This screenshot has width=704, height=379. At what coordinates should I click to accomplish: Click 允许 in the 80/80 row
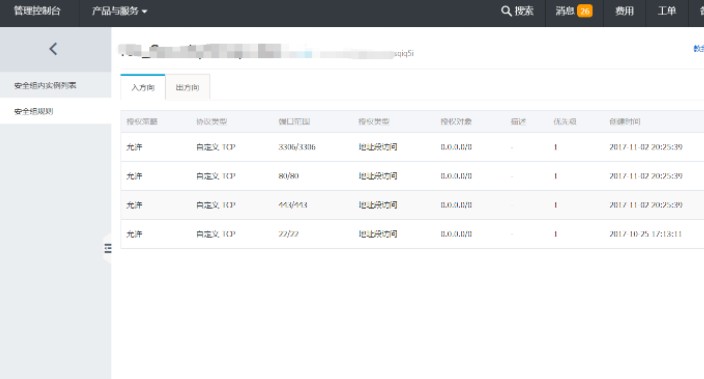134,176
